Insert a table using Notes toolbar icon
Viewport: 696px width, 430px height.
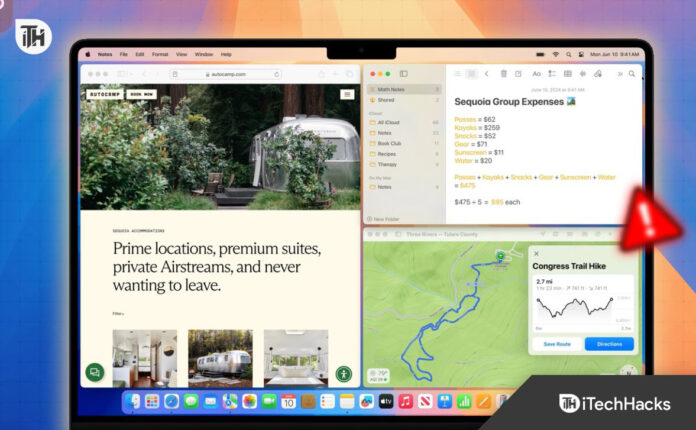pos(567,74)
